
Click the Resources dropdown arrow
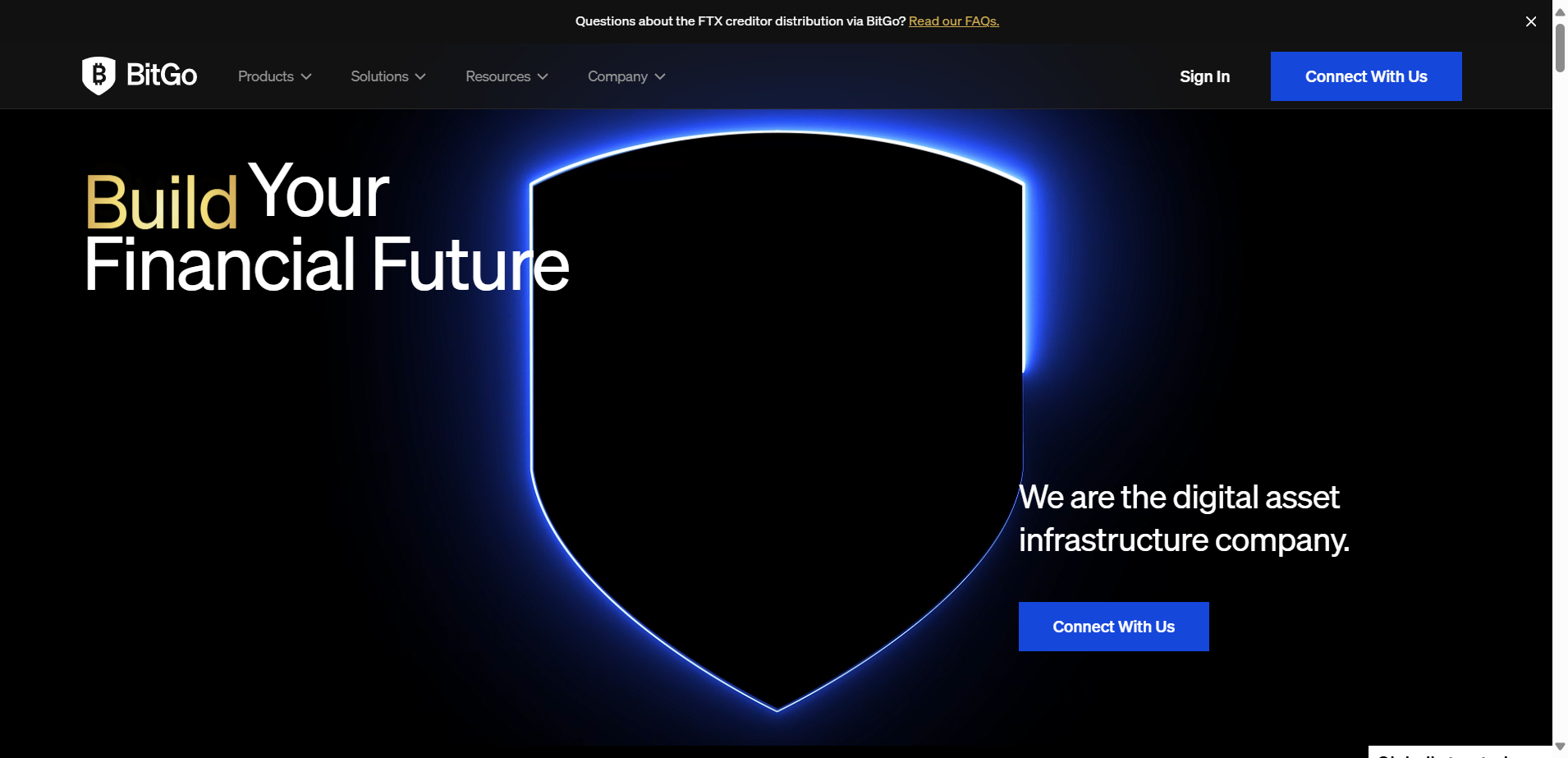pyautogui.click(x=543, y=76)
